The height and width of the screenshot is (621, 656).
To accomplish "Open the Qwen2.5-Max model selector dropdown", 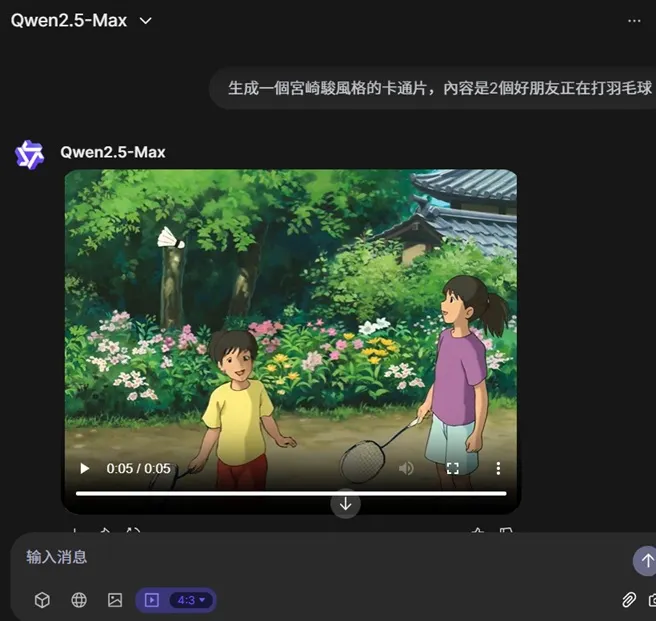I will [81, 21].
